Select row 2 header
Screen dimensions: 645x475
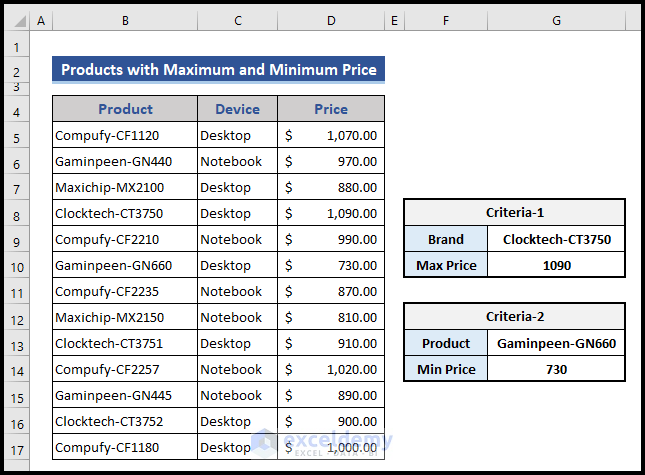tap(16, 72)
